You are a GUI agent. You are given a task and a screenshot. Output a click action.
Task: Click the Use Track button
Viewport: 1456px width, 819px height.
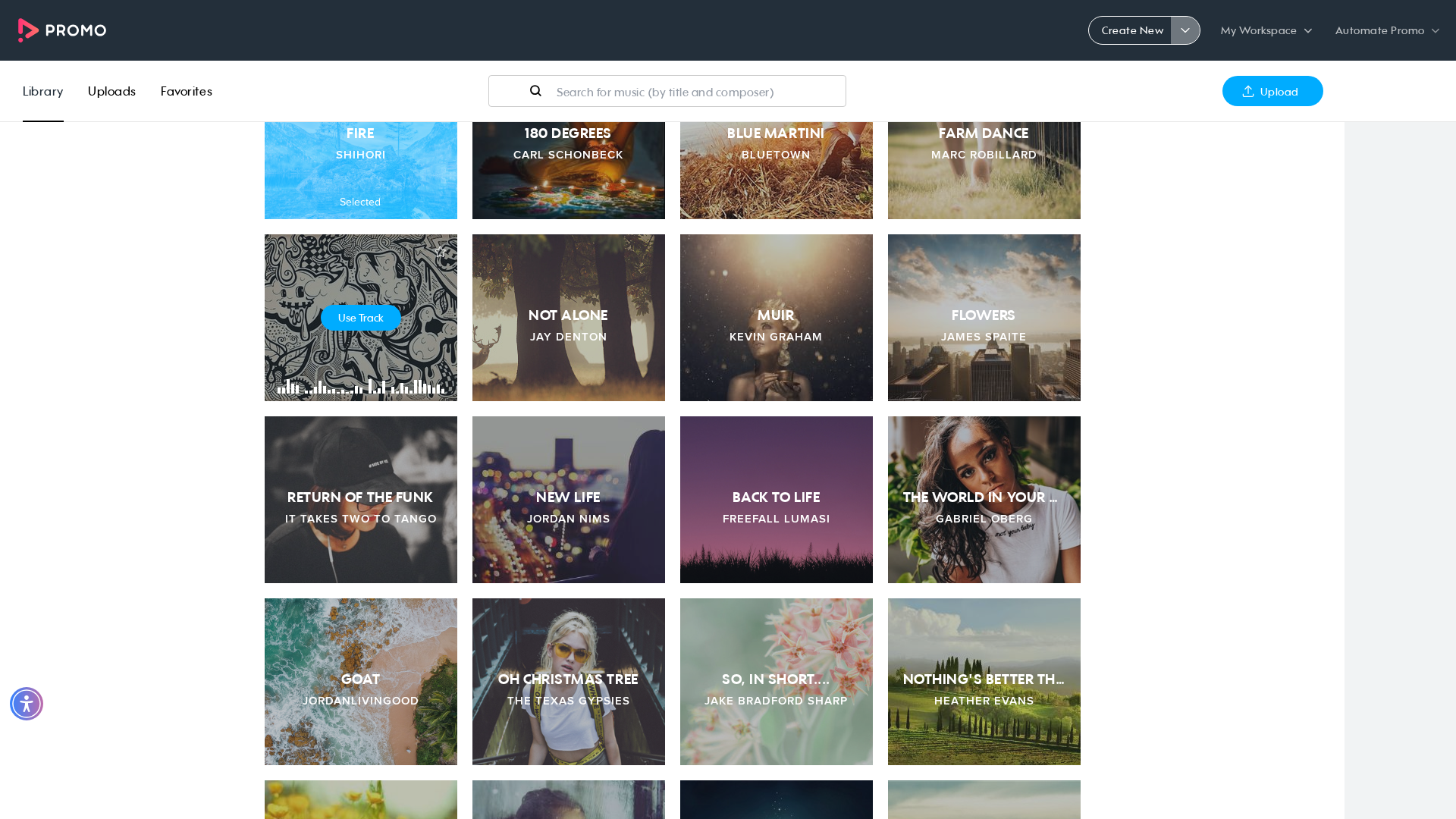click(x=361, y=318)
